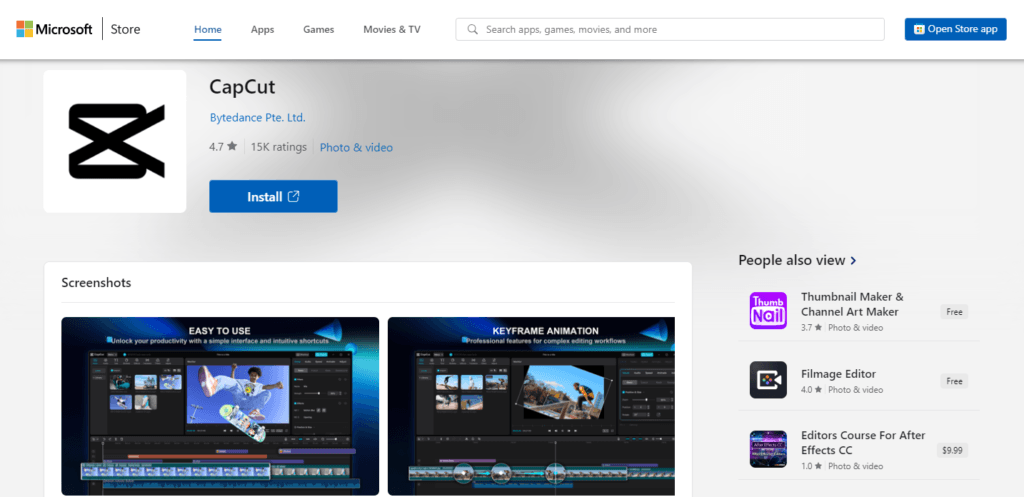Viewport: 1024px width, 497px height.
Task: Switch to the Home tab
Action: tap(207, 29)
